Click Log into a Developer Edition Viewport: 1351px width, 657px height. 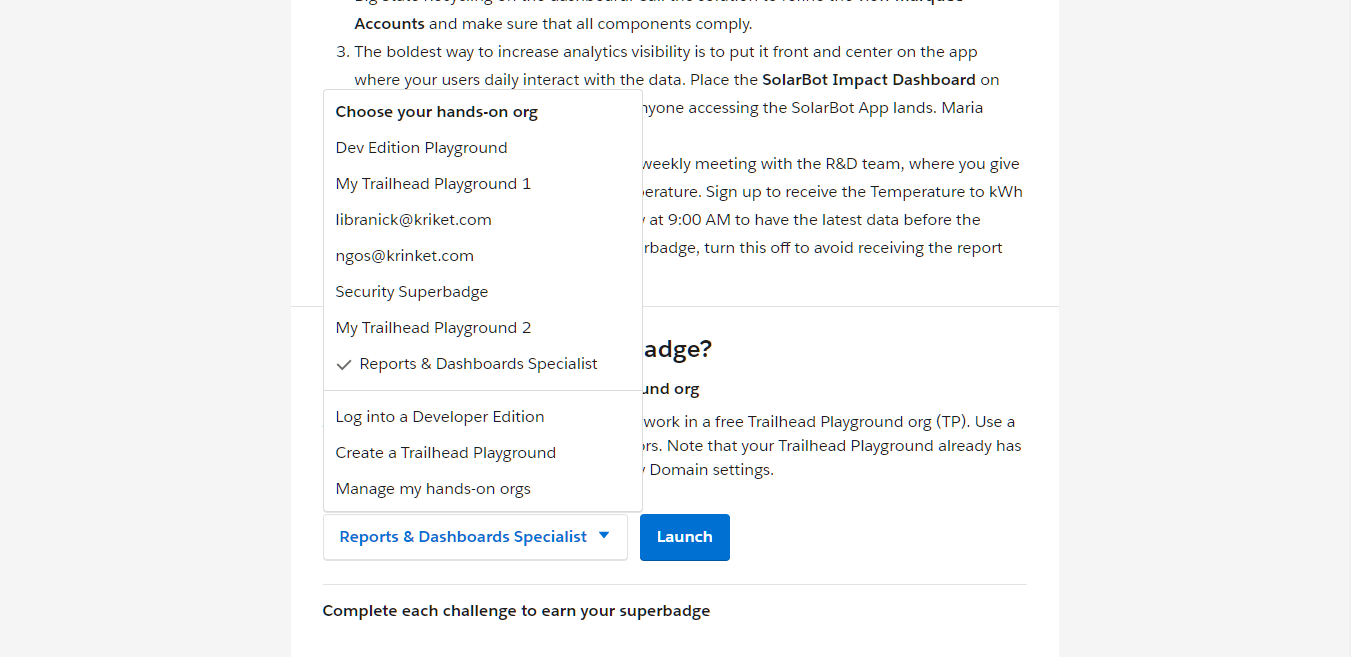tap(439, 417)
